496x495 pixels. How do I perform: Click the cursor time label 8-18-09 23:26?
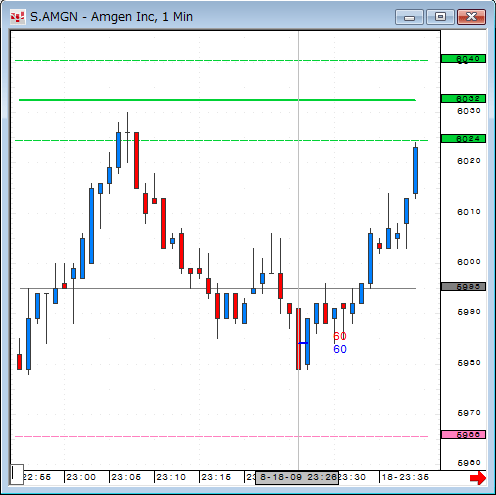[297, 478]
